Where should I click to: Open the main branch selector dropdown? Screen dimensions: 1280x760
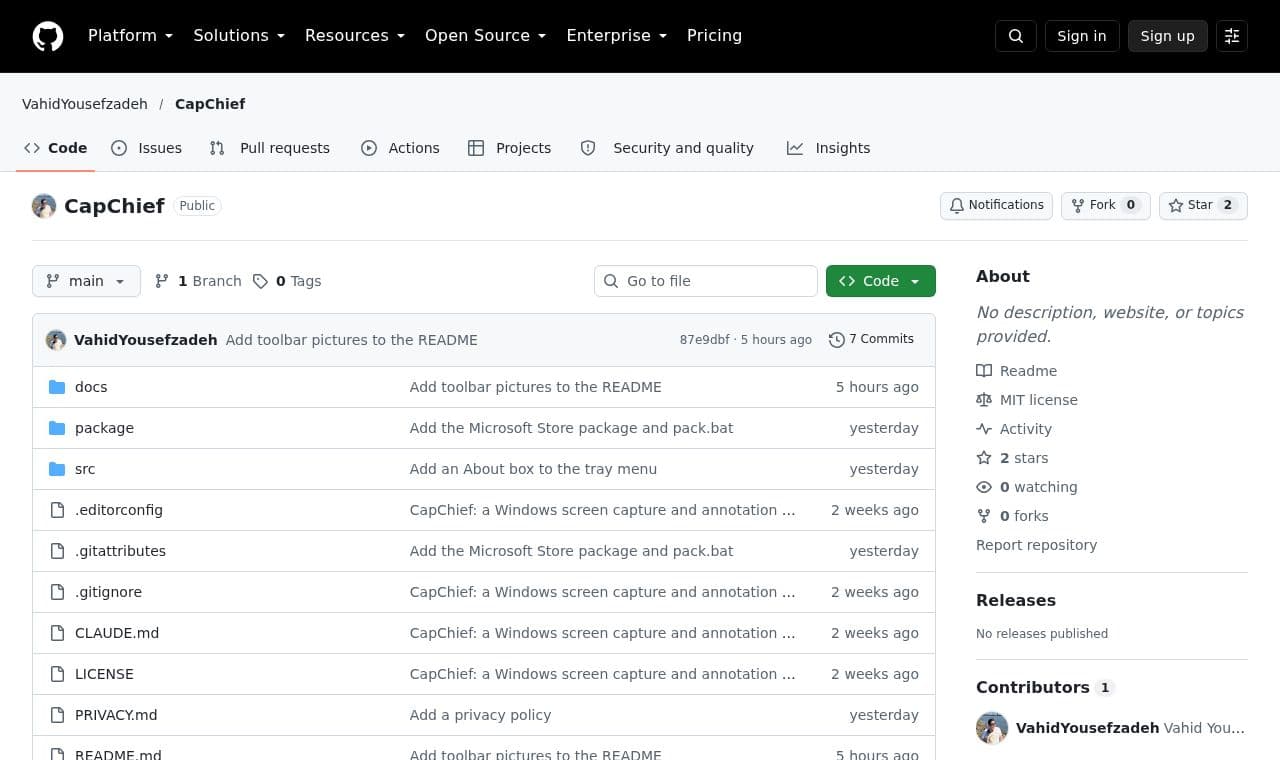[x=86, y=281]
